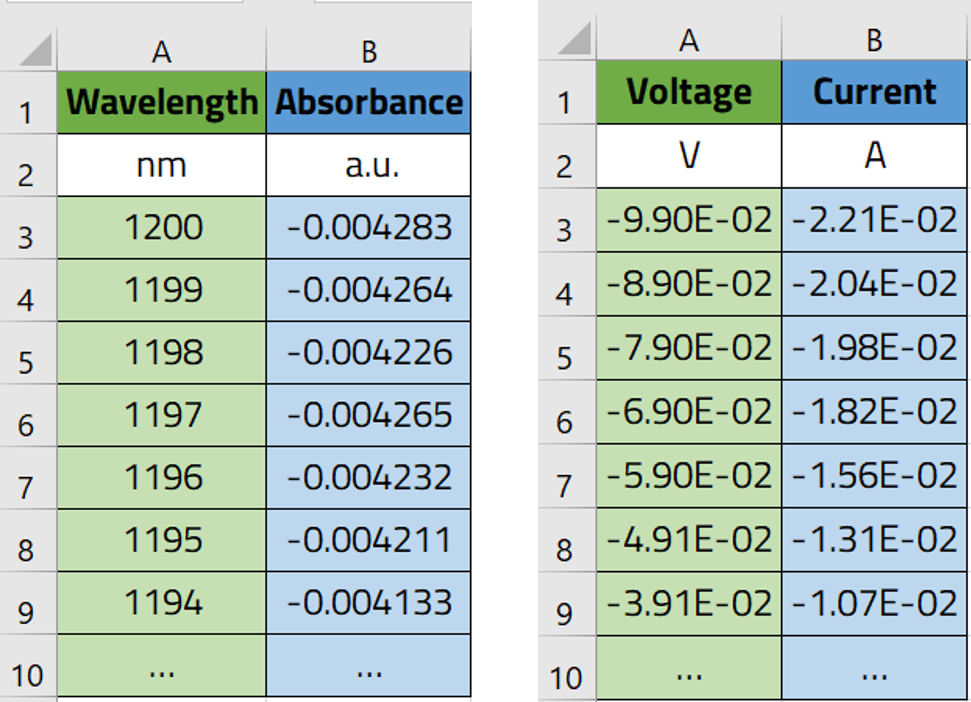Select the cell containing 1200

coord(162,228)
